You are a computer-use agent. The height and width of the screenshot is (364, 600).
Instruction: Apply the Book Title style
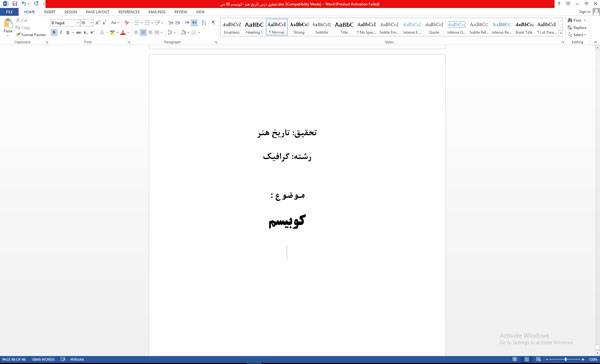tap(524, 27)
